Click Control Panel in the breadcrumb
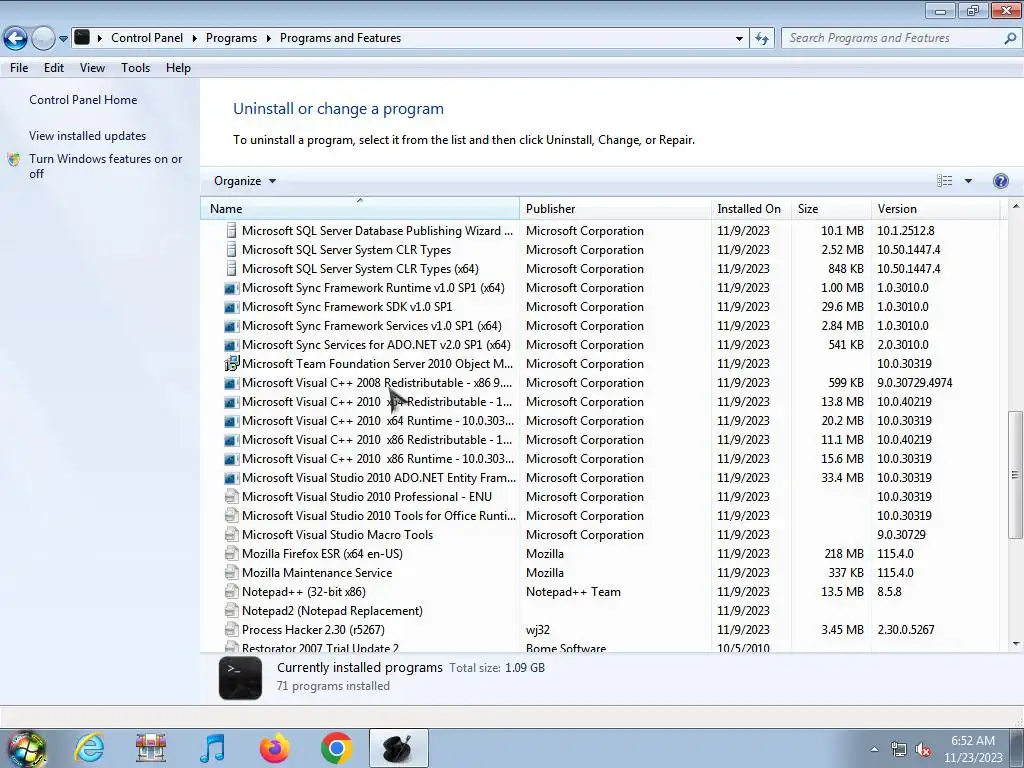This screenshot has width=1024, height=768. (x=147, y=38)
